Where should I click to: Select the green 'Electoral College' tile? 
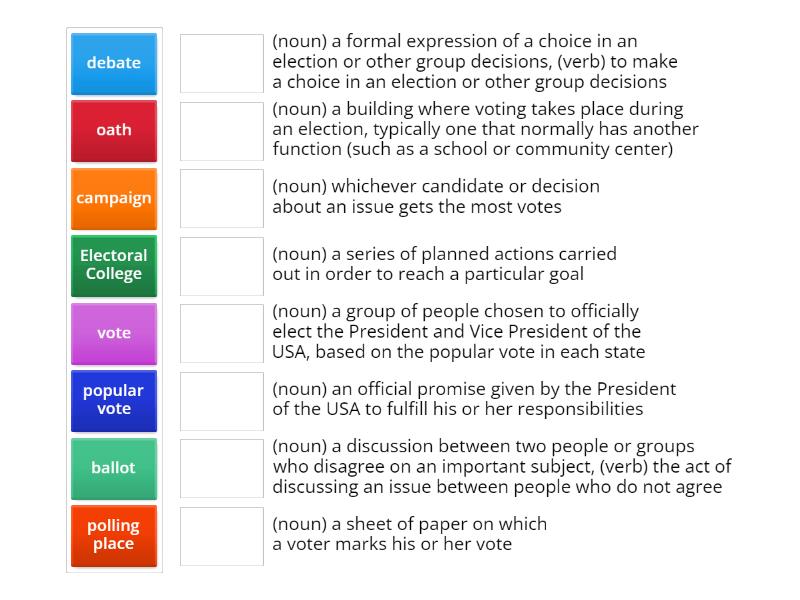(x=113, y=266)
